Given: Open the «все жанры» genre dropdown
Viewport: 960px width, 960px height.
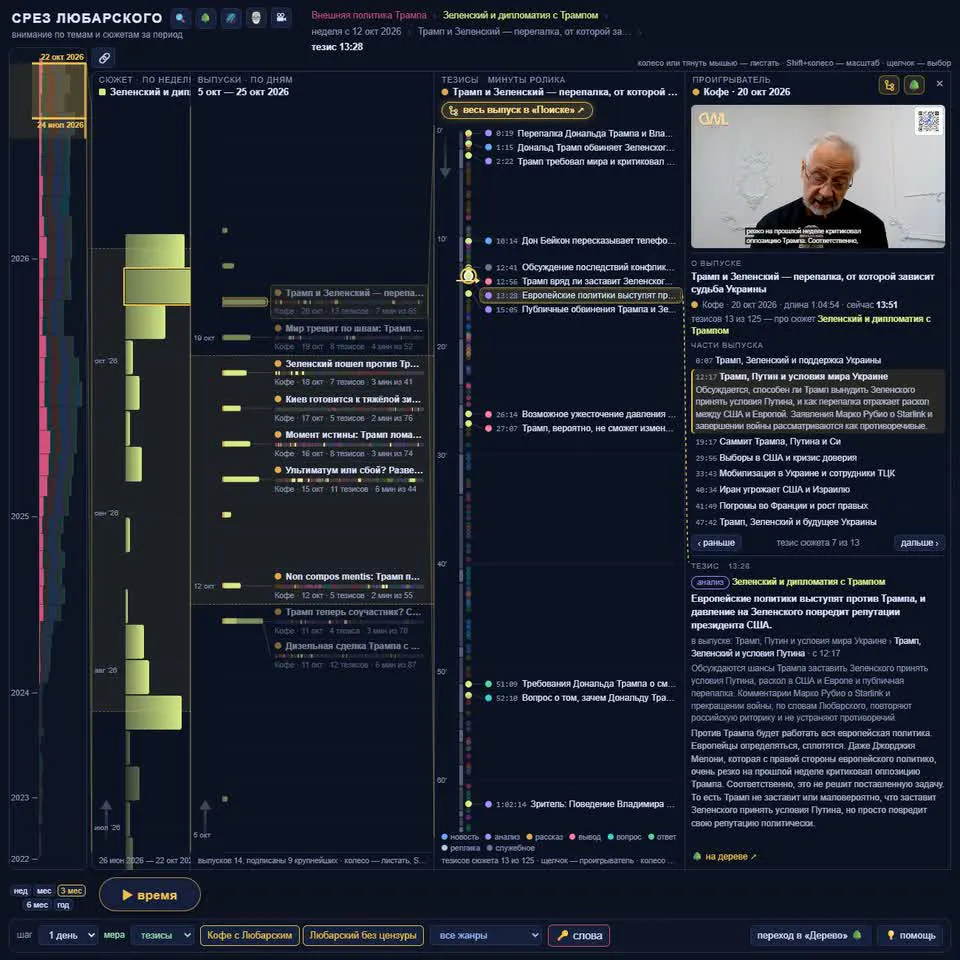Looking at the screenshot, I should (485, 935).
